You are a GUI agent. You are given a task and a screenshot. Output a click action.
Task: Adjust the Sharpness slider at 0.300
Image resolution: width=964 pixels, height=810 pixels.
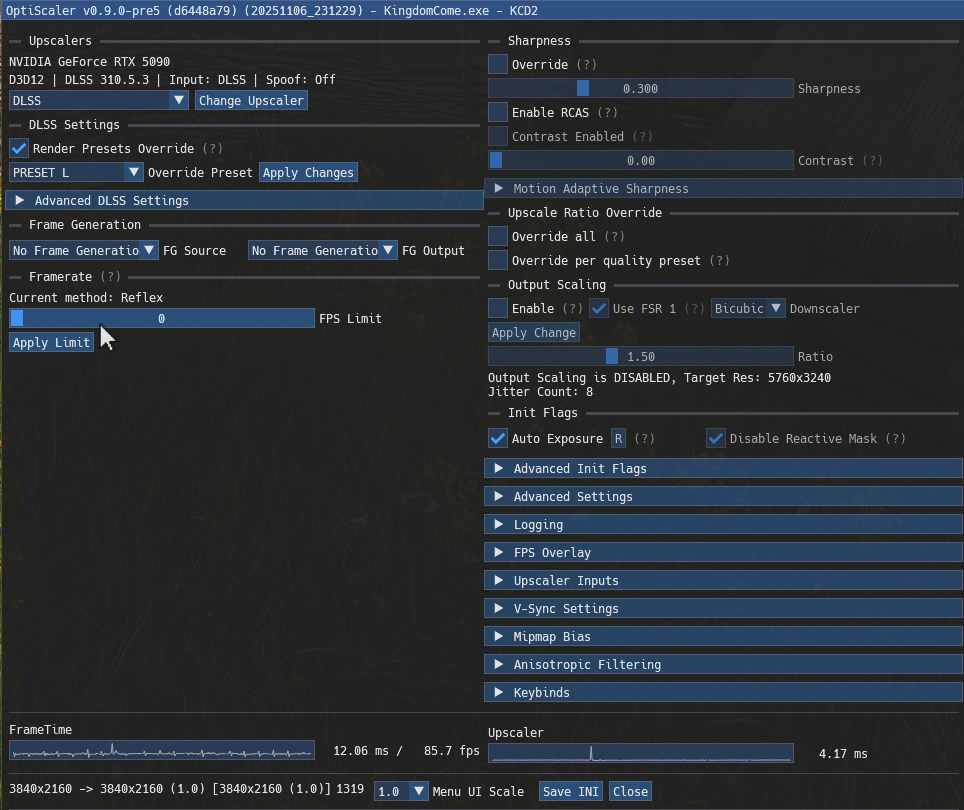(x=641, y=88)
